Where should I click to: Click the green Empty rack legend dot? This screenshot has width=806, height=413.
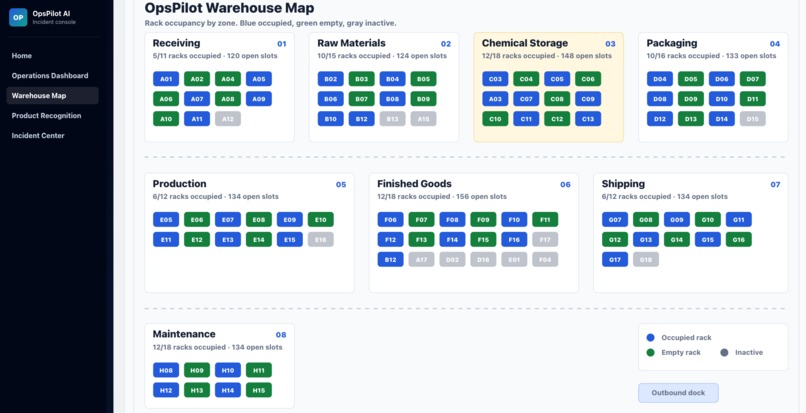pyautogui.click(x=650, y=353)
